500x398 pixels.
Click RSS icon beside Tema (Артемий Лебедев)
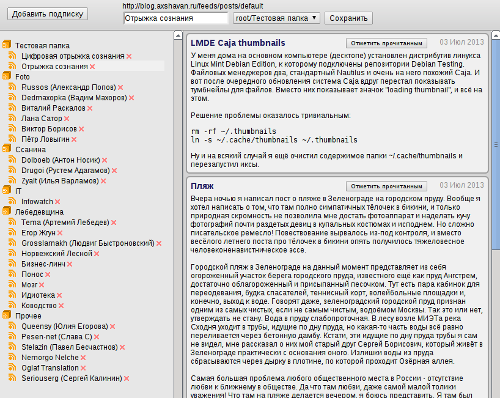13,222
